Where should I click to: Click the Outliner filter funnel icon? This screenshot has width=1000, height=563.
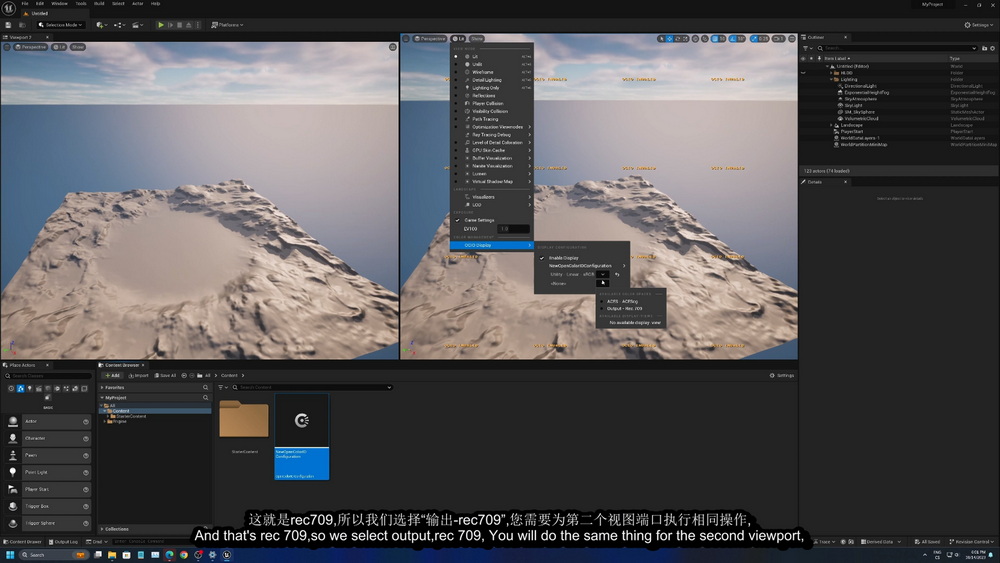click(x=806, y=48)
